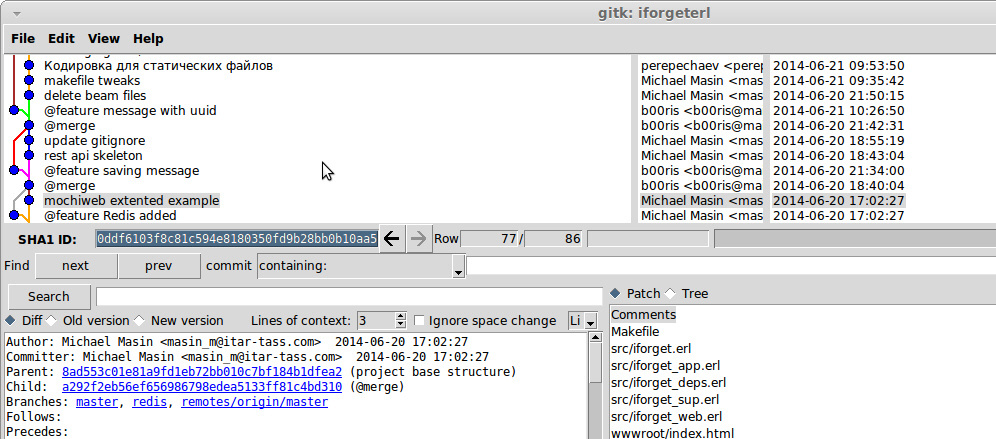Viewport: 996px width, 439px height.
Task: Select the 'Кодировка для статических файлов' commit
Action: click(158, 65)
